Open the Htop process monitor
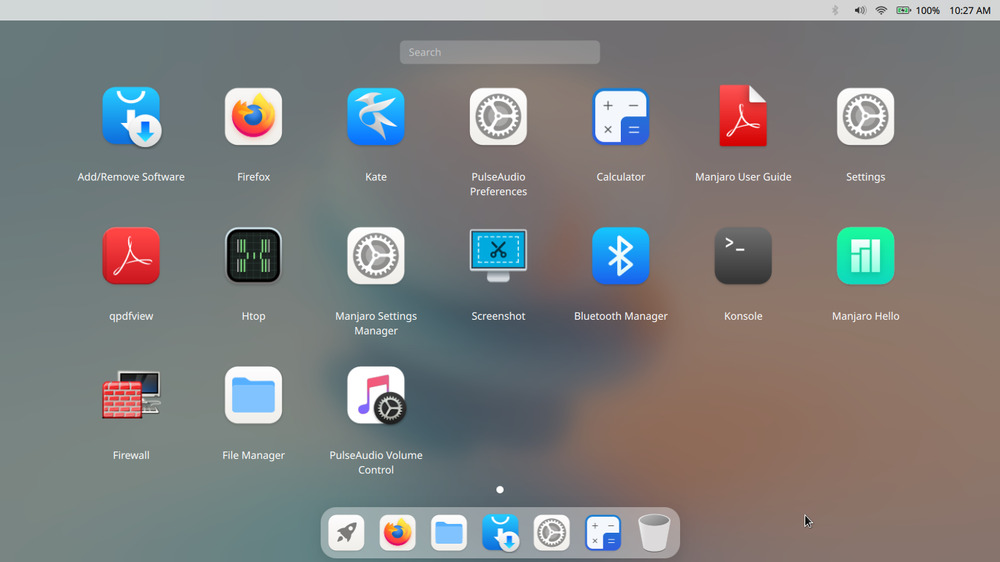The image size is (1000, 562). click(x=253, y=256)
